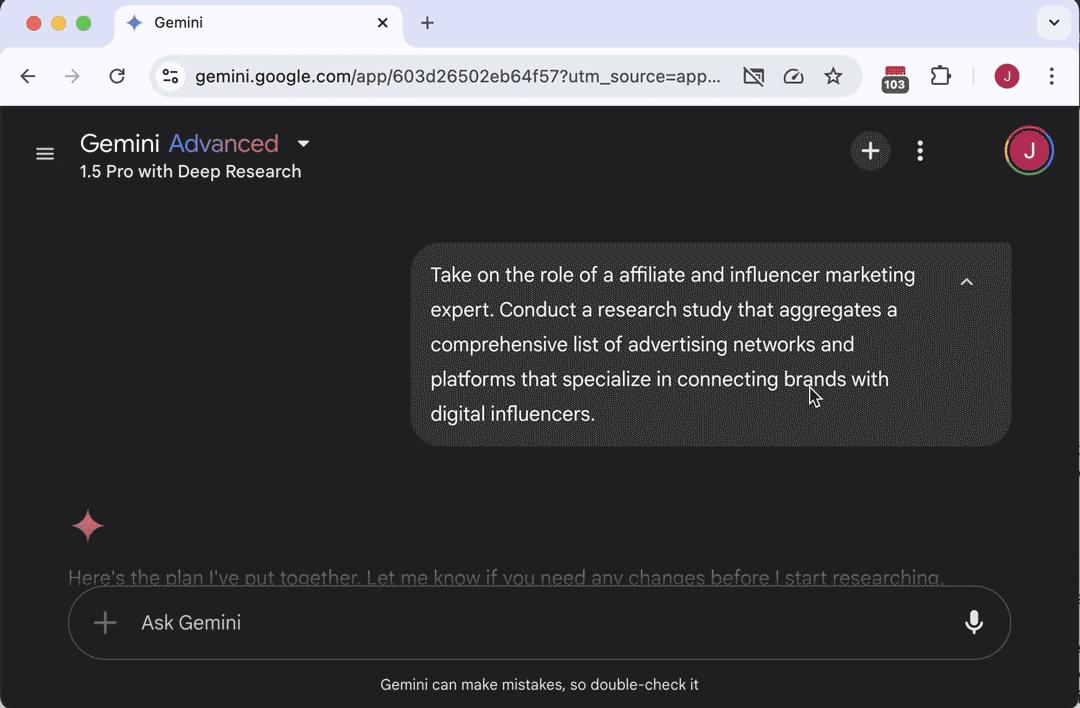Viewport: 1080px width, 708px height.
Task: Add attachment with plus in prompt box
Action: coord(105,623)
